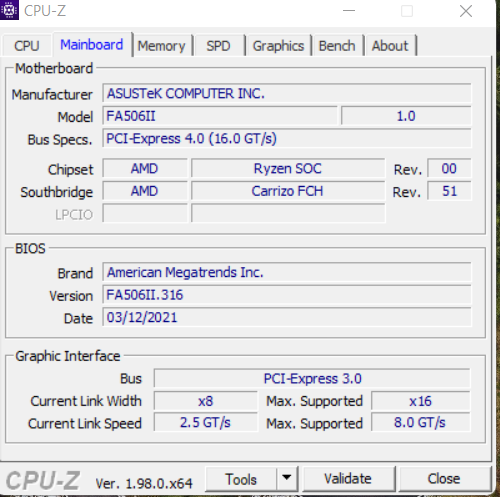Click the Southbridge vendor AMD field

(145, 191)
